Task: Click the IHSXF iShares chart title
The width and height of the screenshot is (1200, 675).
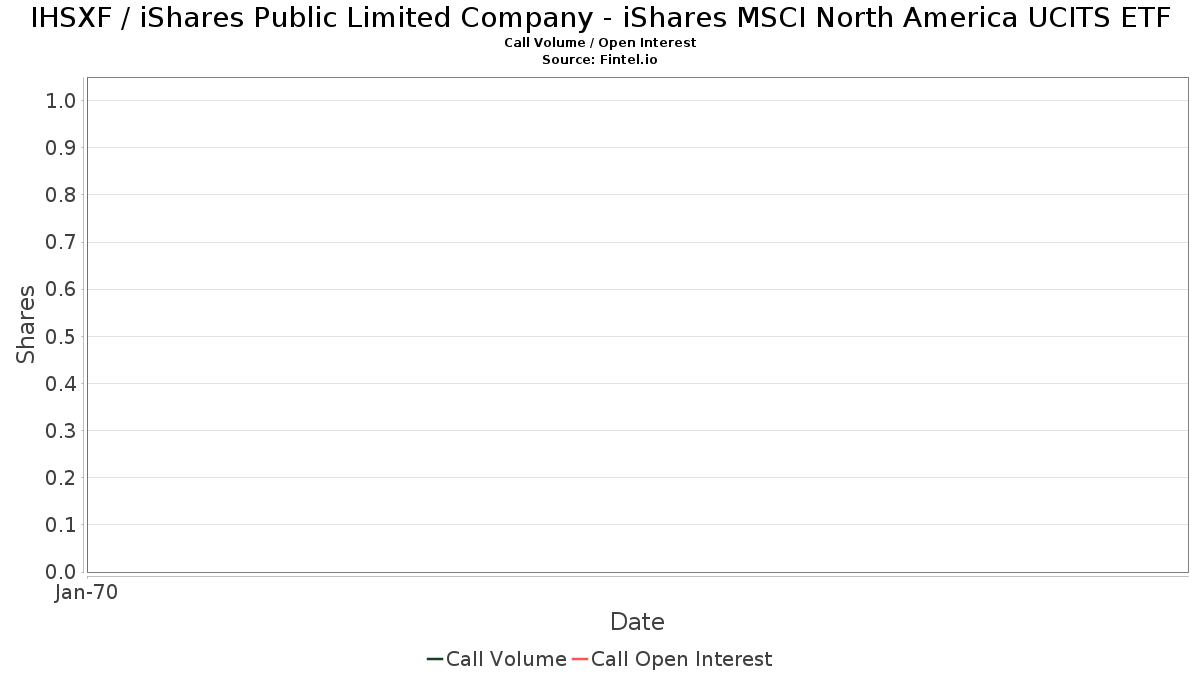Action: [x=600, y=18]
